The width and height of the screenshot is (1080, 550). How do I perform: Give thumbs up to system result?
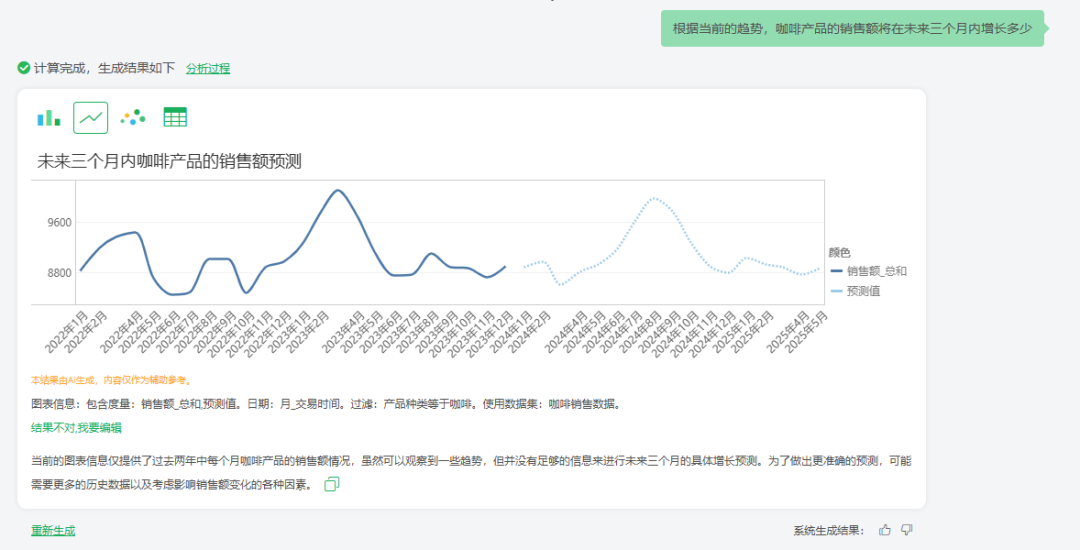(885, 530)
